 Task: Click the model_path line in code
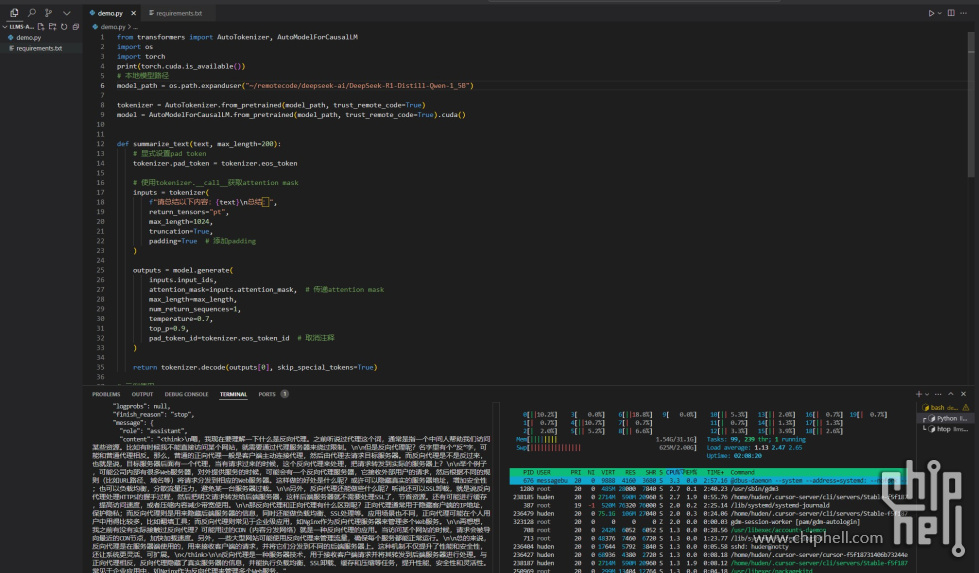coord(295,86)
